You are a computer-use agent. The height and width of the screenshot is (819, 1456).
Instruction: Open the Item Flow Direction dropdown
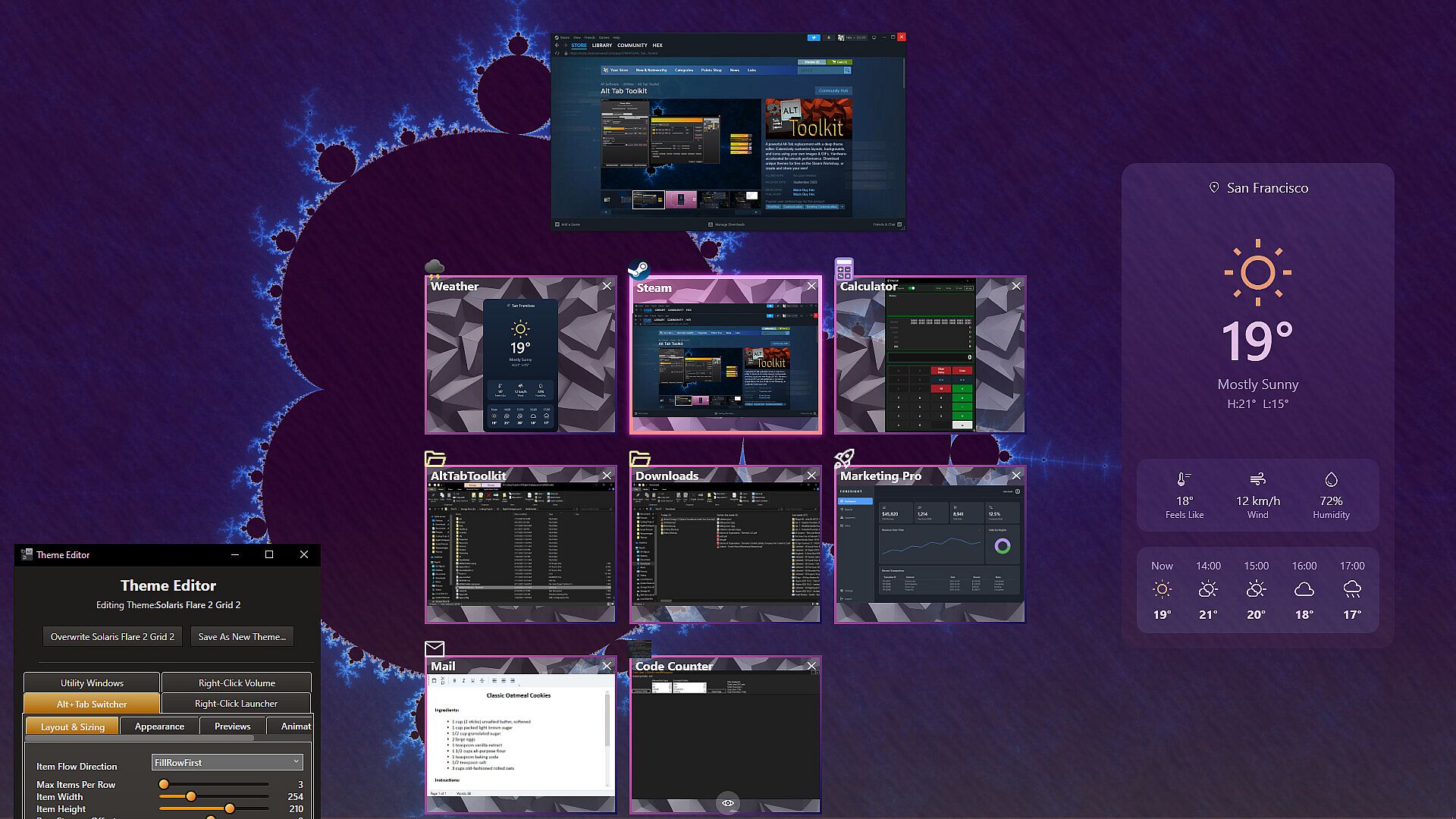(x=227, y=762)
